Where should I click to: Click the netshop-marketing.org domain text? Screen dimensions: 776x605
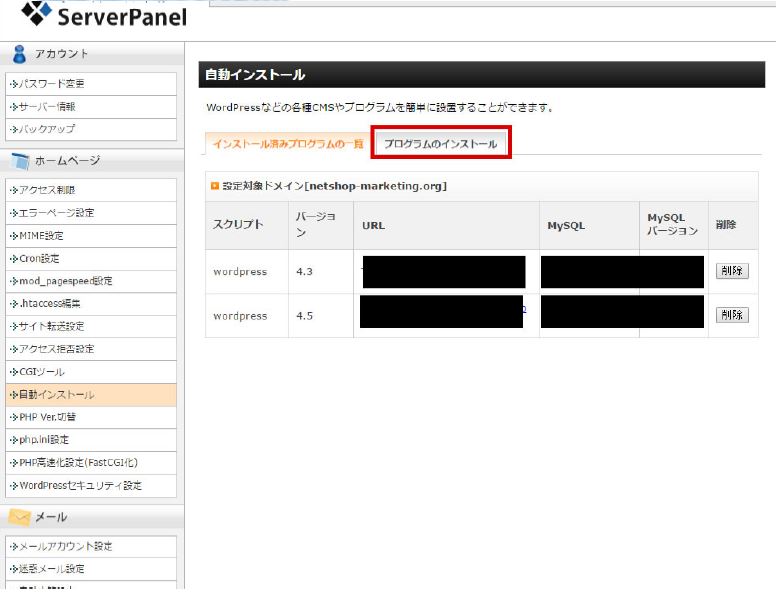pyautogui.click(x=376, y=186)
